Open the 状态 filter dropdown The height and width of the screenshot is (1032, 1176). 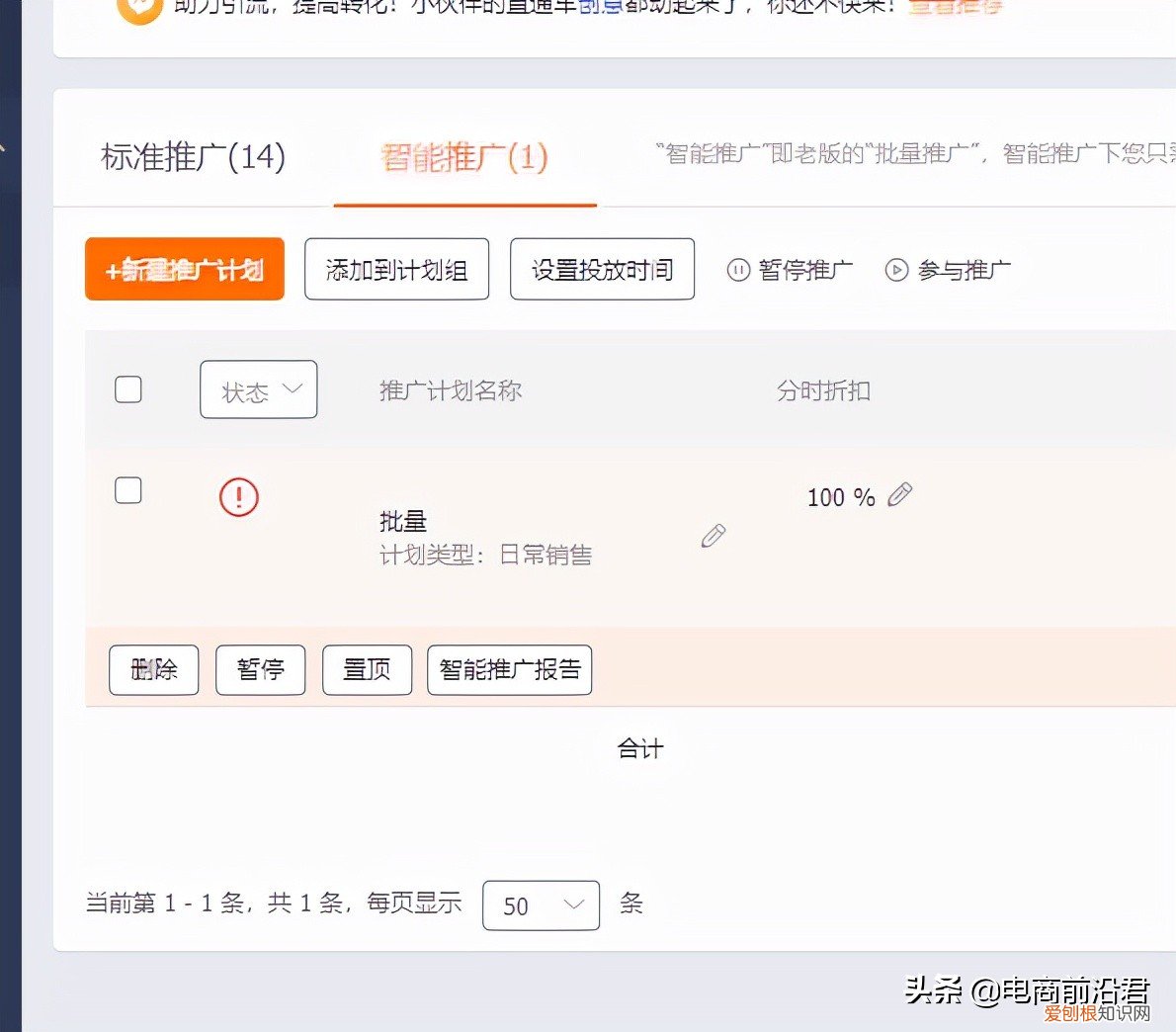point(258,389)
